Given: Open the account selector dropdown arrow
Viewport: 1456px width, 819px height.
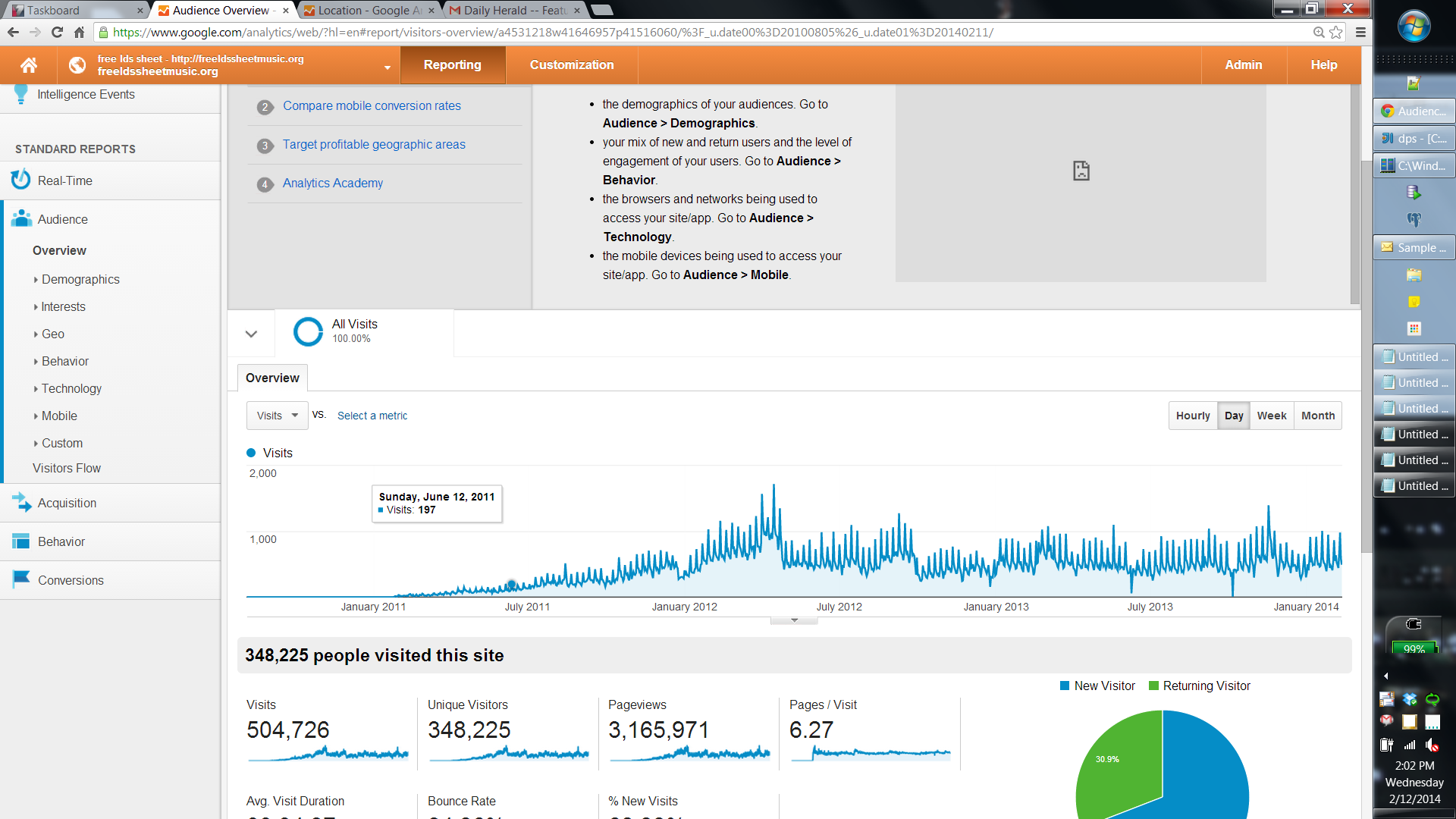Looking at the screenshot, I should pos(388,67).
